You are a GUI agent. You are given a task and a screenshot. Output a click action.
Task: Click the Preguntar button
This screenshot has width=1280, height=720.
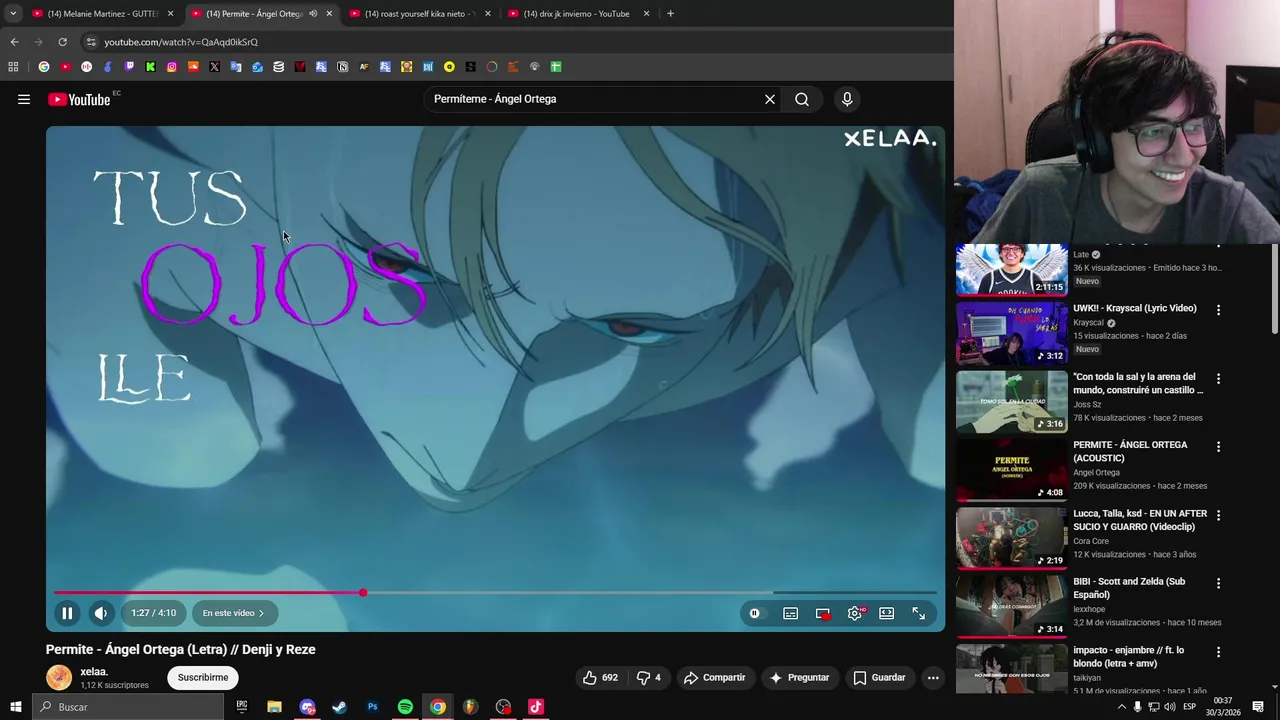pos(799,677)
